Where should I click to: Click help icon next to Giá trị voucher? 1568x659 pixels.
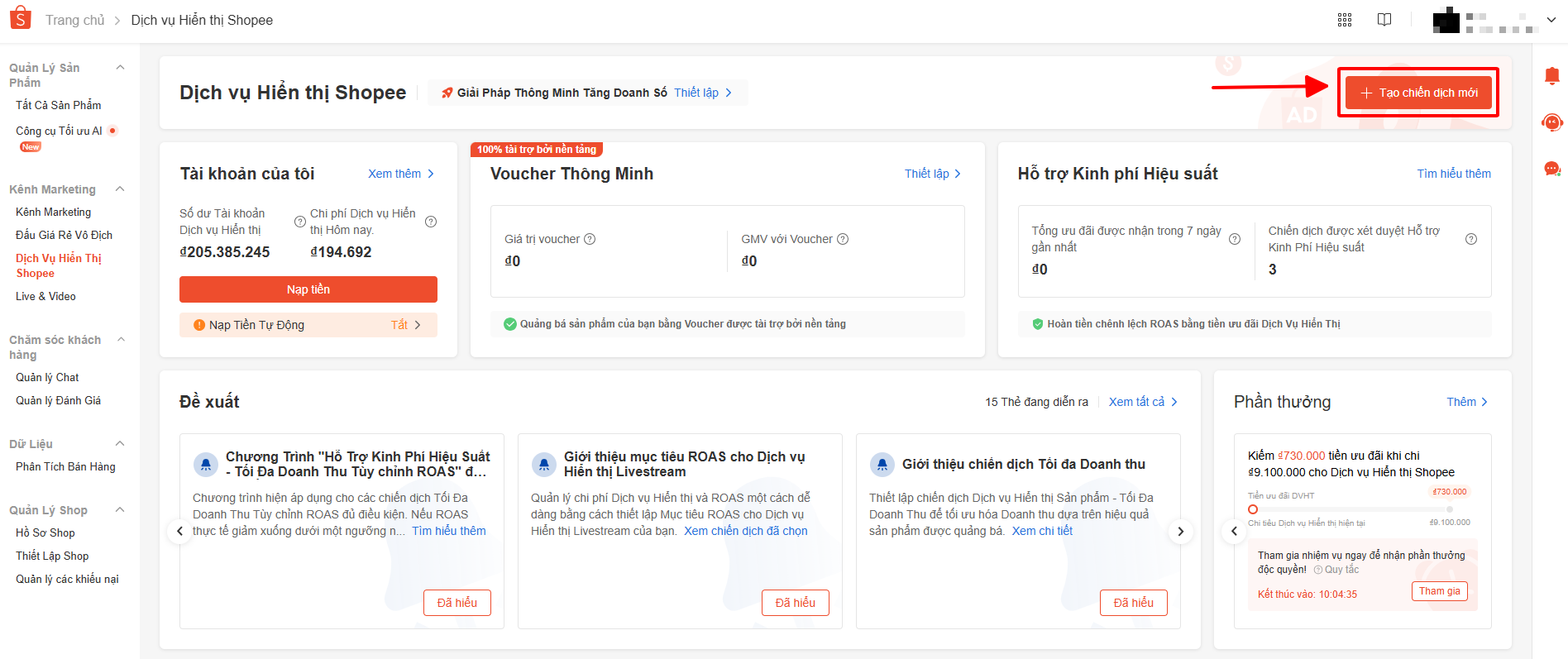pyautogui.click(x=590, y=239)
